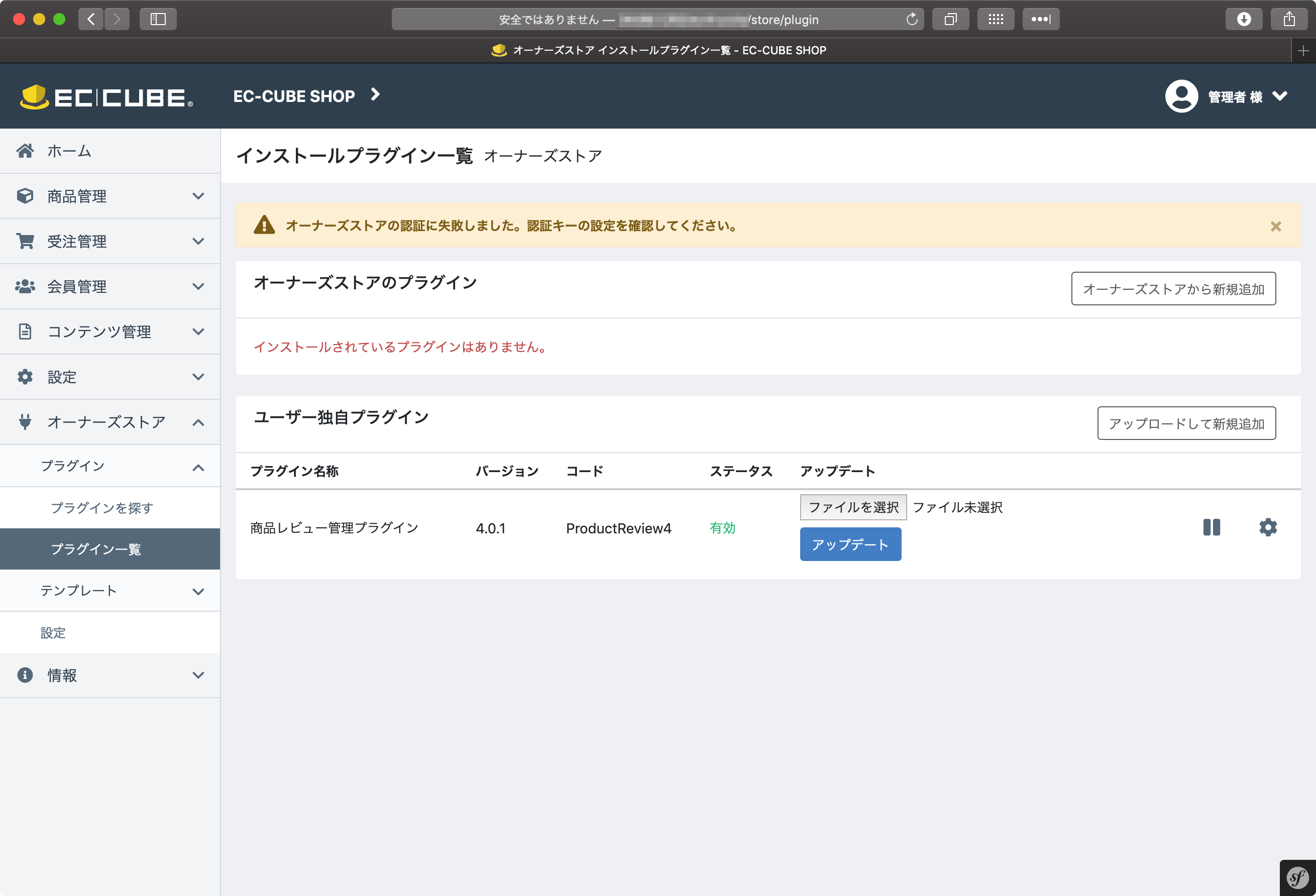Screen dimensions: 1316x896
Task: Click Safari's reload page icon
Action: [x=912, y=19]
